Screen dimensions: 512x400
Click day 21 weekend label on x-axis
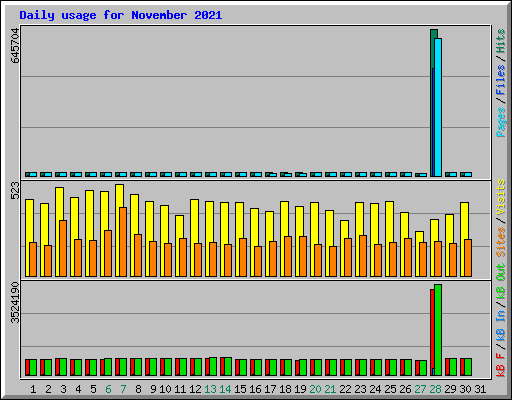coord(330,389)
